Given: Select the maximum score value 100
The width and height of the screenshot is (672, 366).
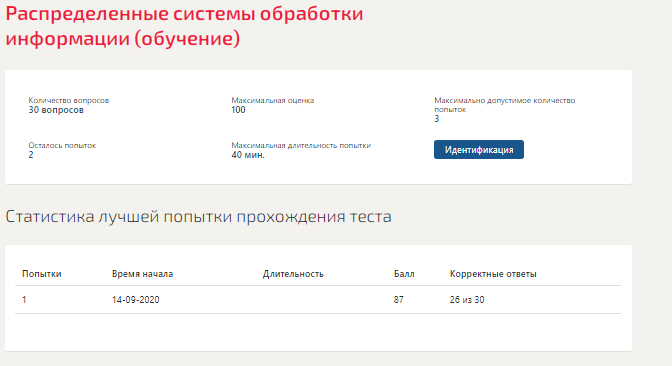Looking at the screenshot, I should pos(238,110).
